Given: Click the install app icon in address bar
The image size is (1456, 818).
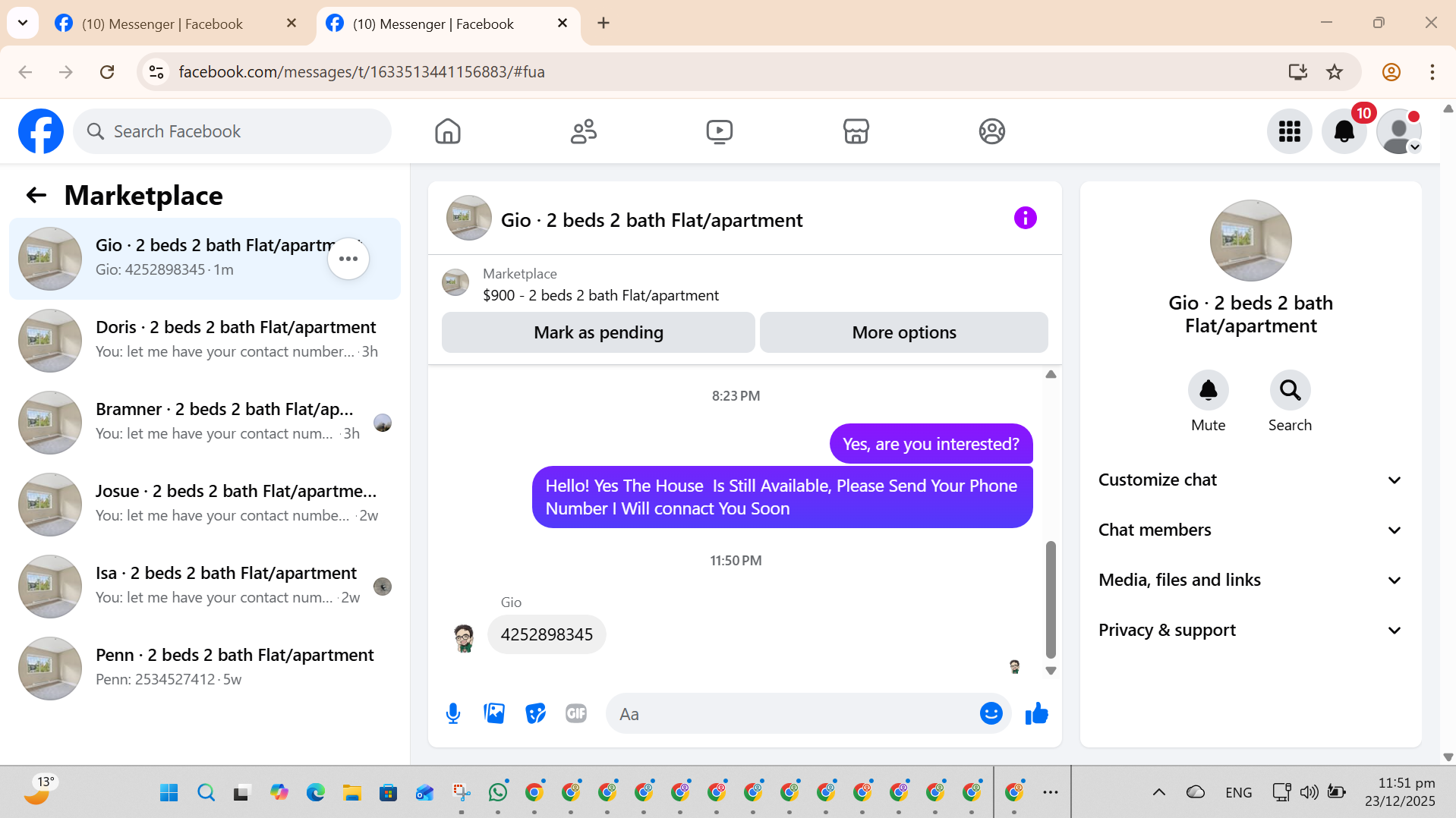Looking at the screenshot, I should [1297, 72].
